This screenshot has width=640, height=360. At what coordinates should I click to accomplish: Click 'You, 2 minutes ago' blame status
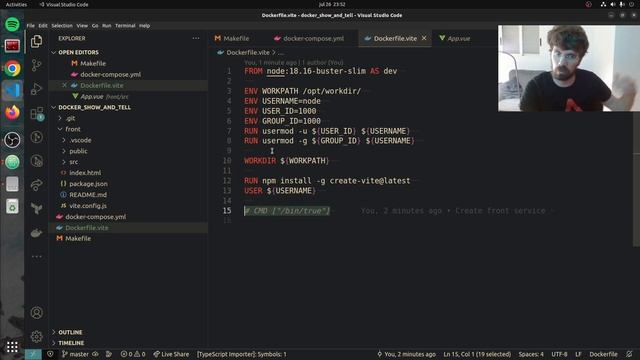coord(406,354)
